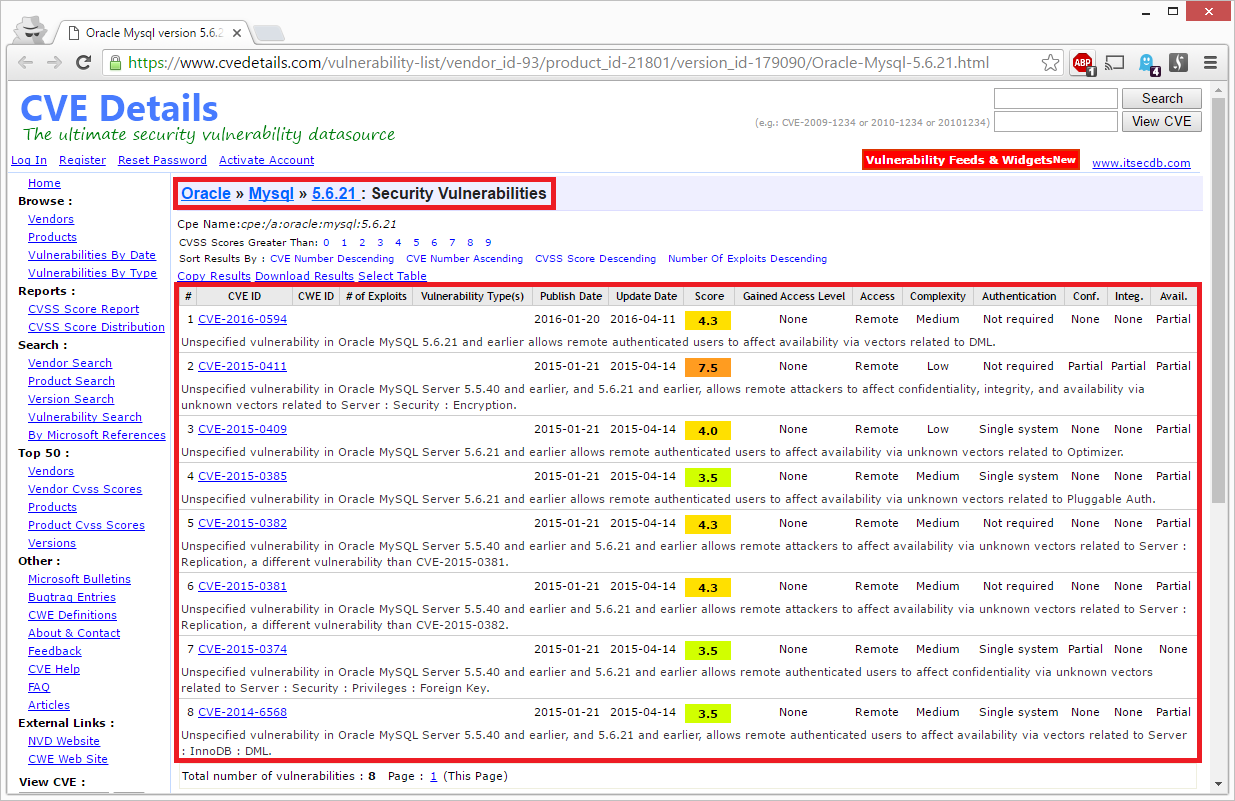Open CWE Definitions link

click(x=72, y=615)
